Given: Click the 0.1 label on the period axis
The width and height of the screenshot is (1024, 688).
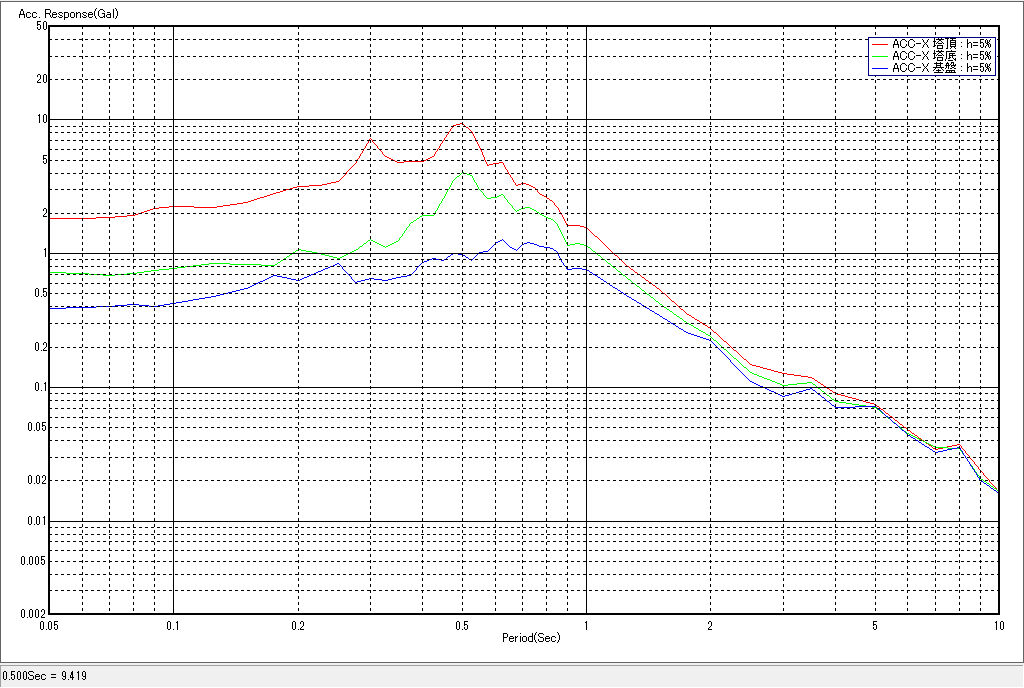Looking at the screenshot, I should [x=174, y=626].
